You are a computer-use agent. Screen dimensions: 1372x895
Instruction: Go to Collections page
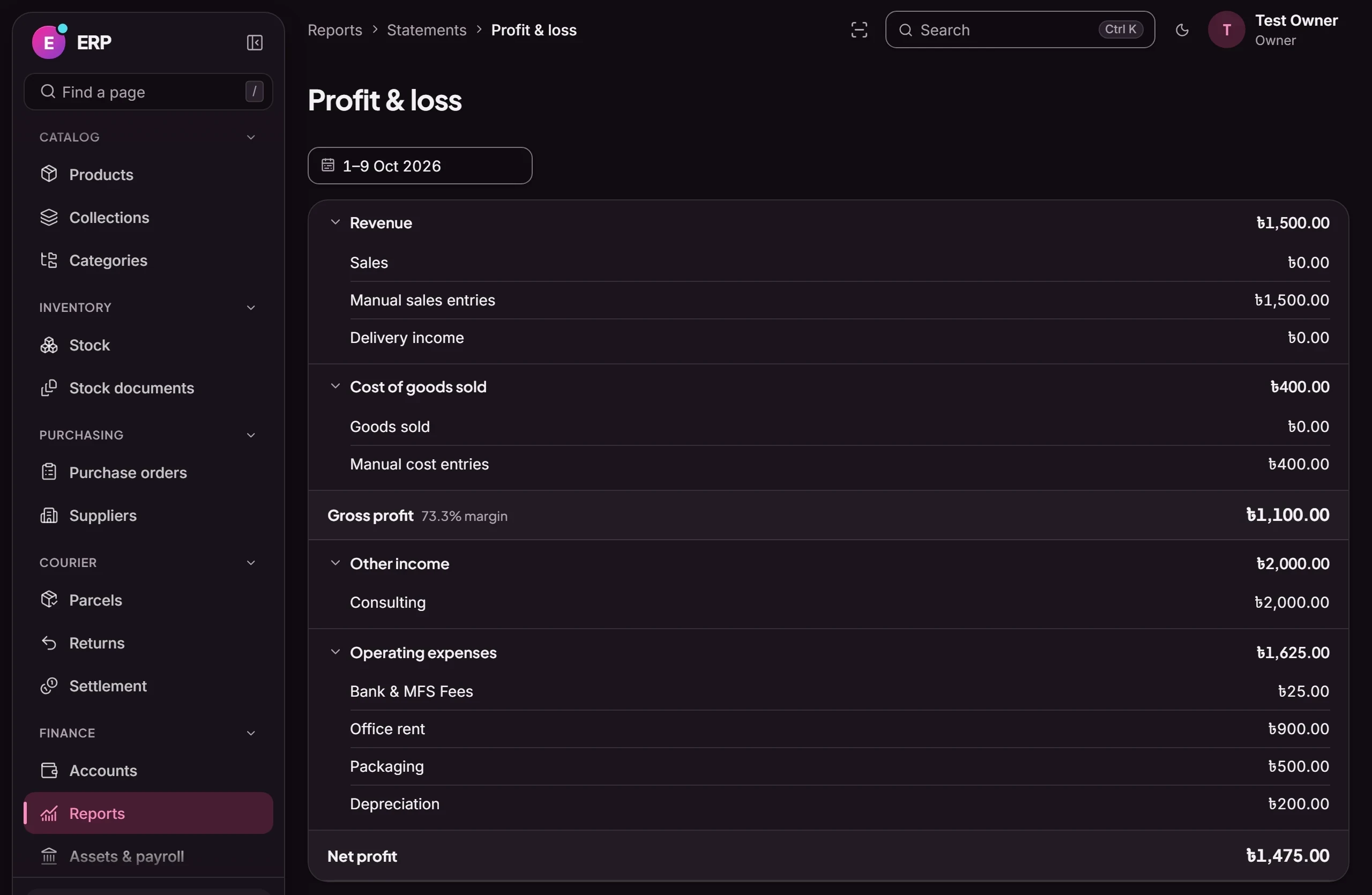tap(148, 218)
